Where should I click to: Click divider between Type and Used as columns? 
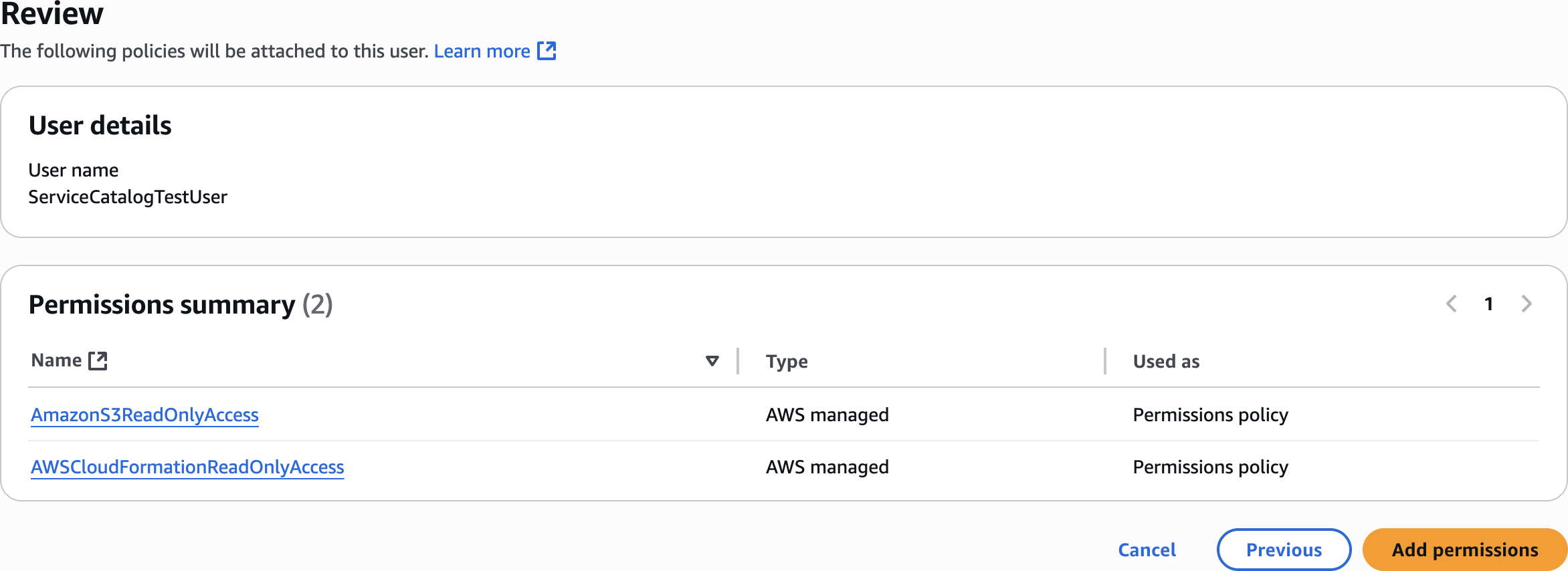[1105, 361]
